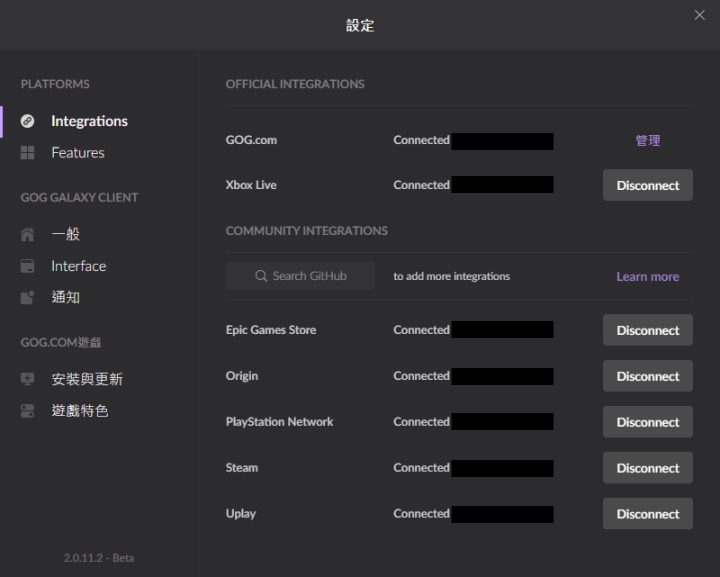Click the magnifier icon in Search GitHub
This screenshot has height=577, width=720.
pyautogui.click(x=261, y=276)
